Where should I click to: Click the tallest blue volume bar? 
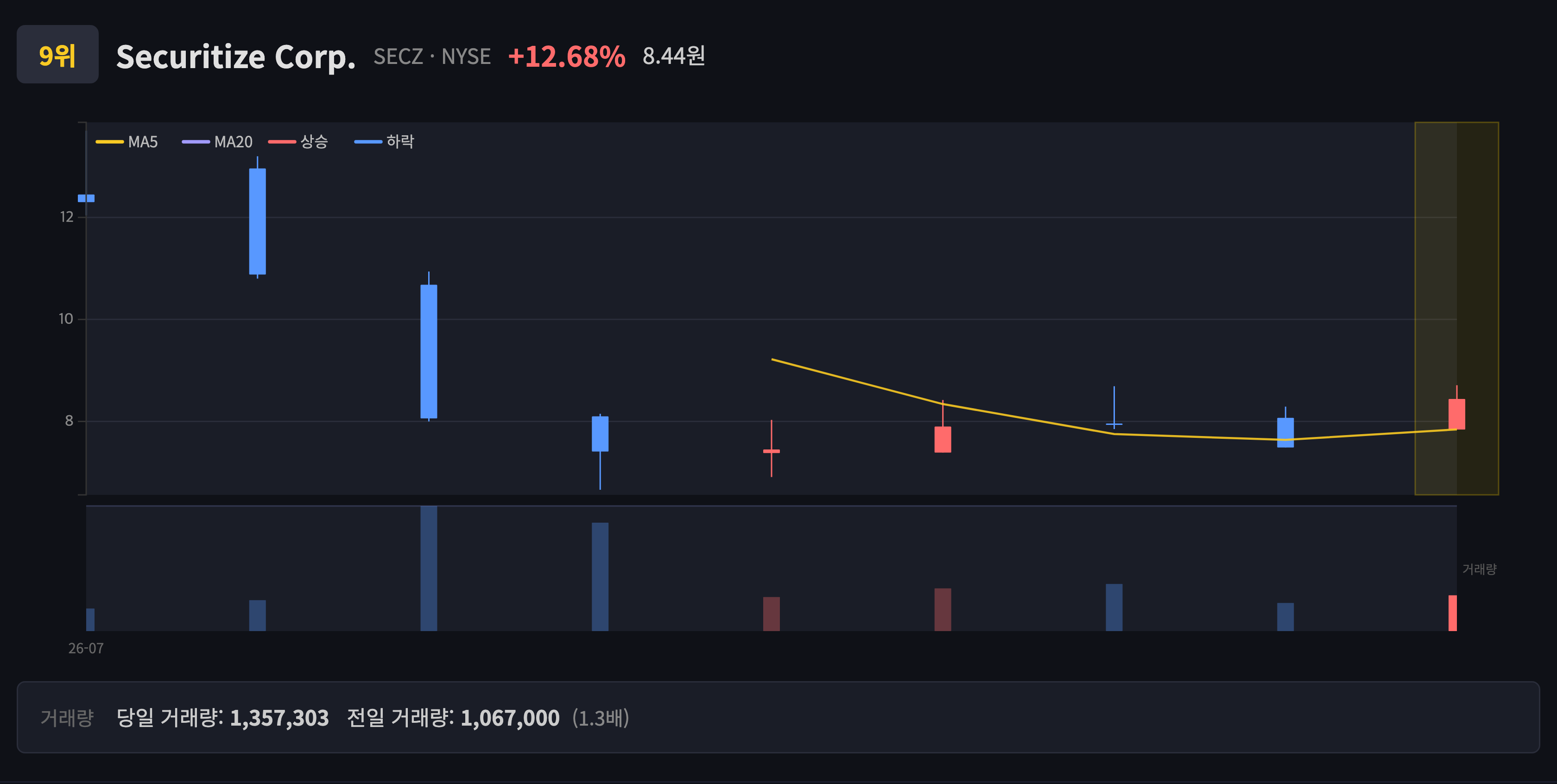[429, 568]
